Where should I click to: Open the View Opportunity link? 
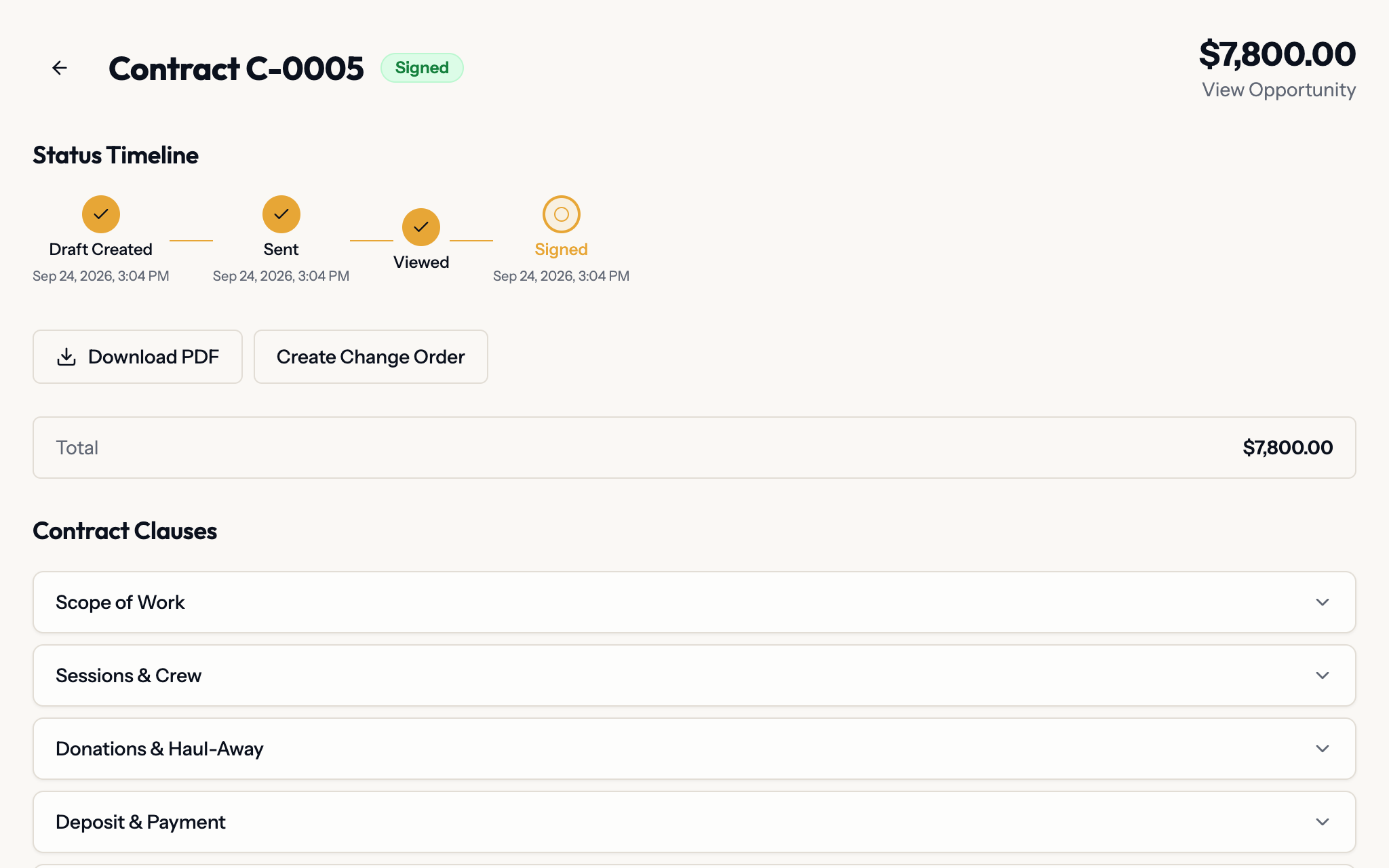[1278, 90]
